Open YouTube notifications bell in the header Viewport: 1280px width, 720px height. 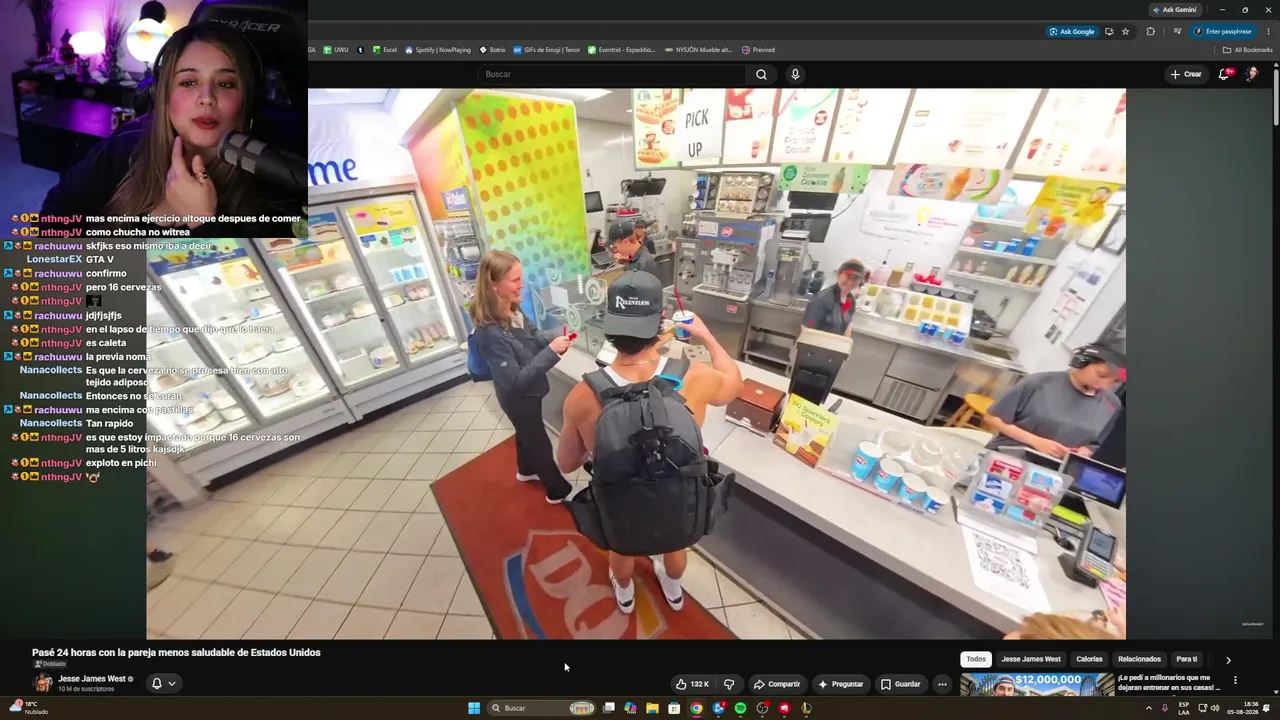(1224, 74)
